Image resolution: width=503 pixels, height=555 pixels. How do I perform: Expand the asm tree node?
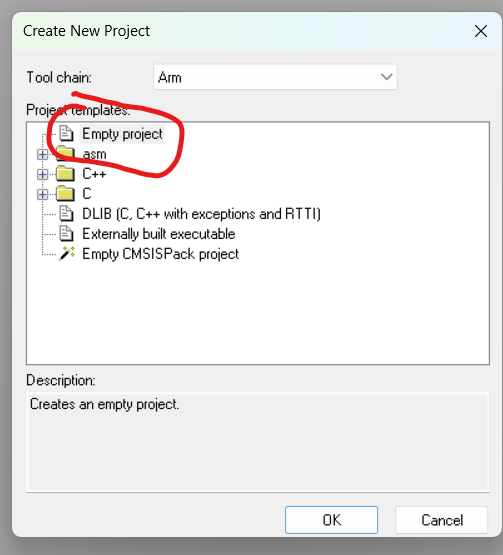point(42,154)
